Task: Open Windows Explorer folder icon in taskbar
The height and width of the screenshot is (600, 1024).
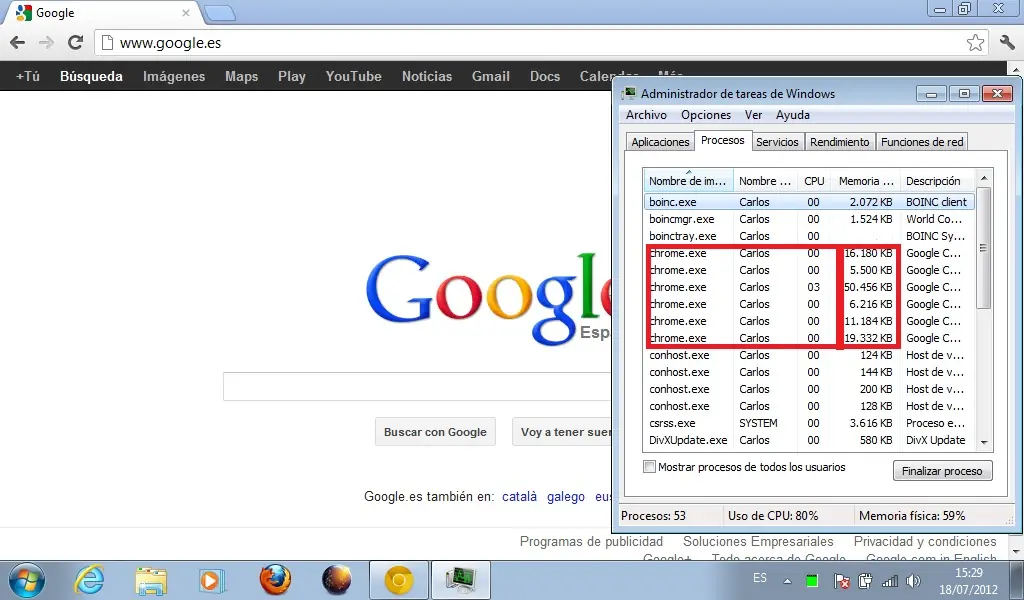Action: coord(151,580)
